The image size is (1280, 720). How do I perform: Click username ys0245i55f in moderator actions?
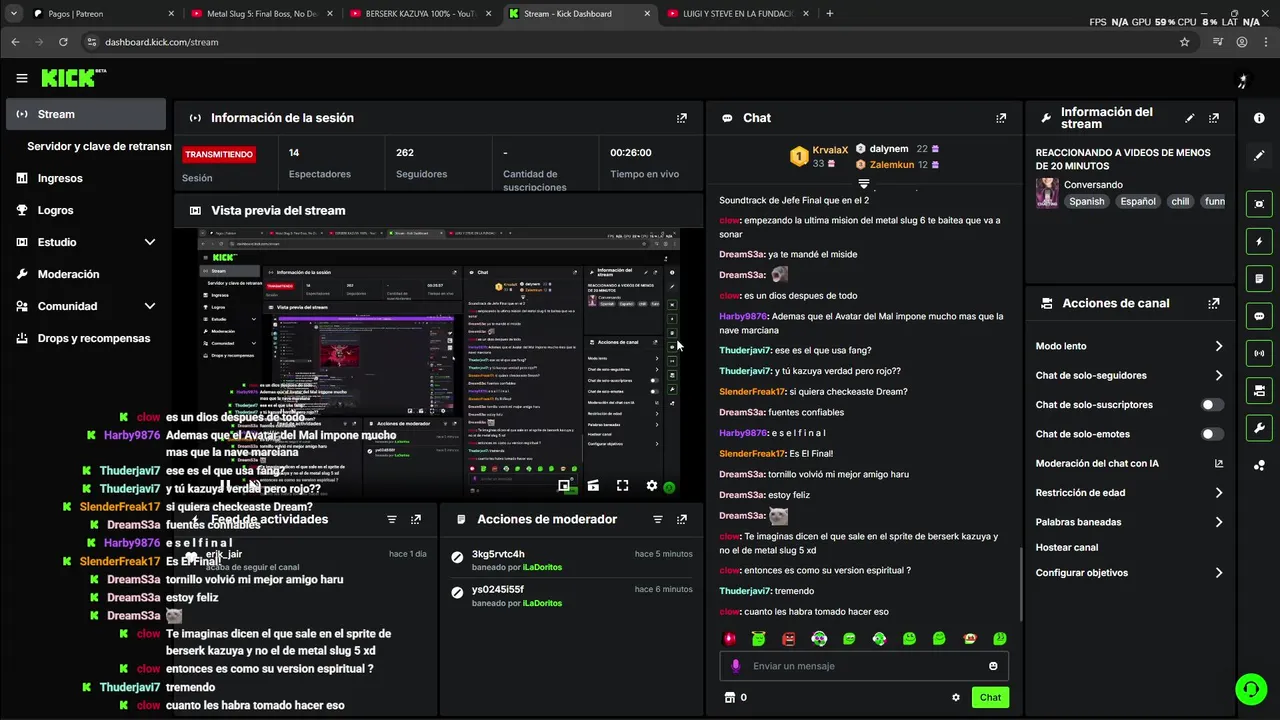498,590
